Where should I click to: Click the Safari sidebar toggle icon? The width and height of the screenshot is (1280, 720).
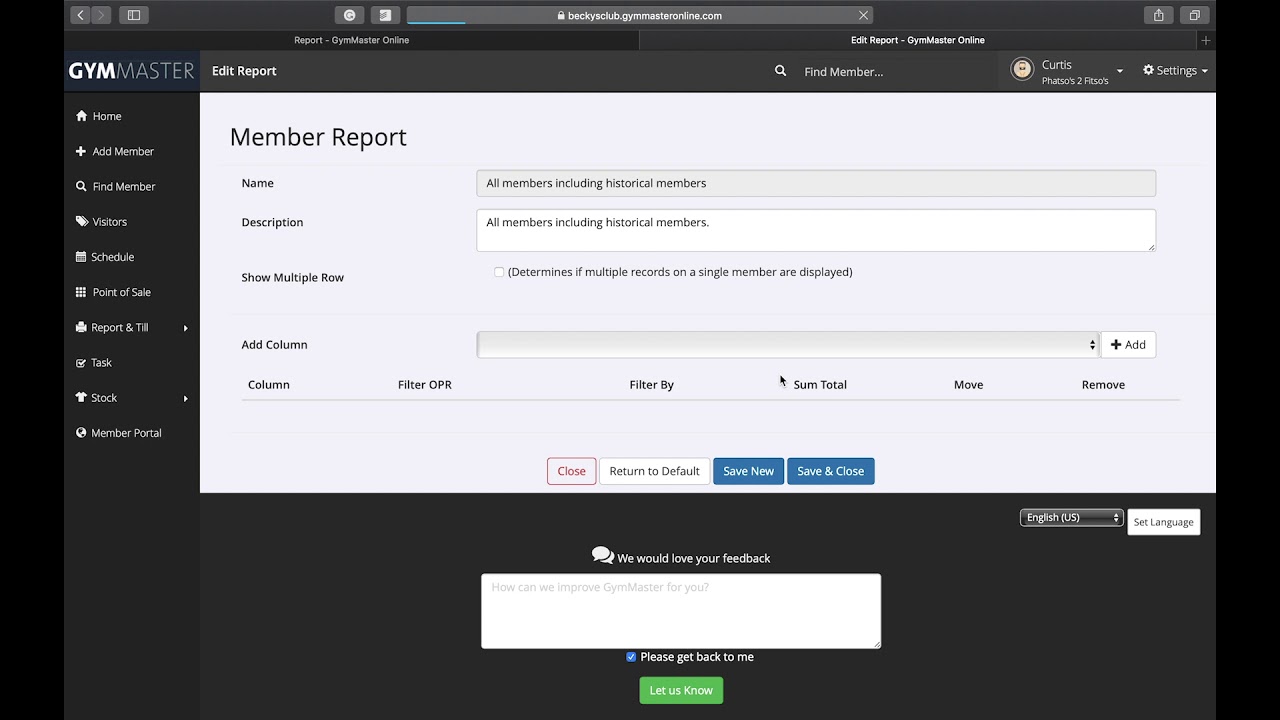(134, 15)
